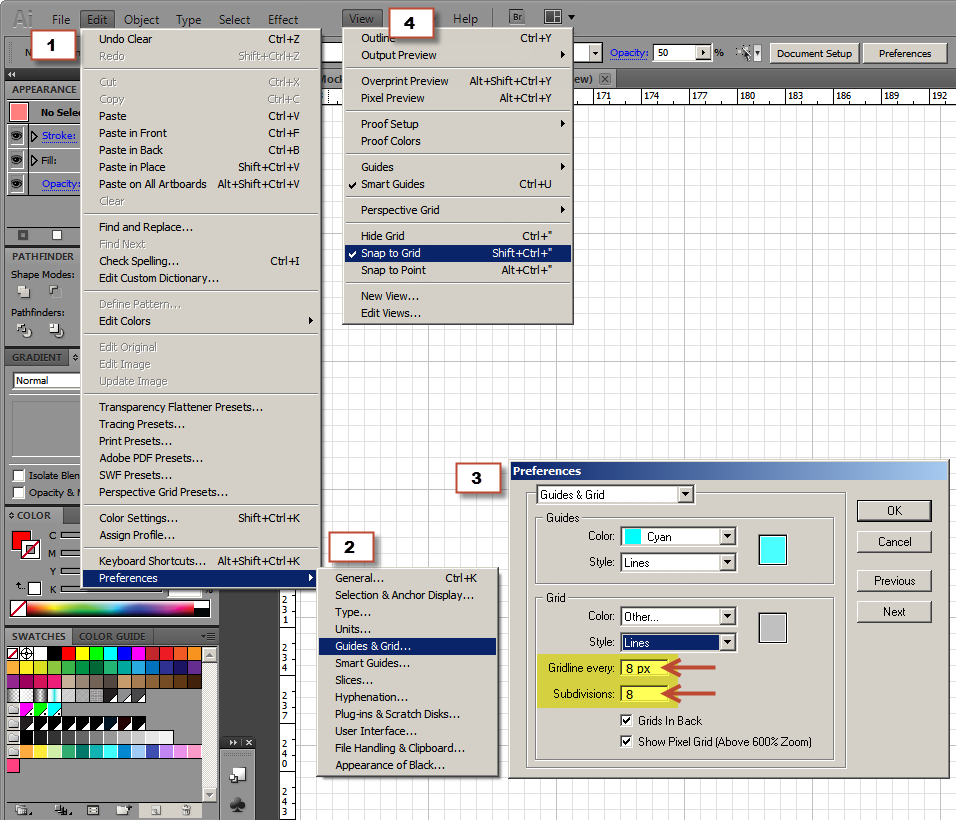Click the Divide pathfinder icon
This screenshot has width=956, height=820.
pyautogui.click(x=24, y=330)
